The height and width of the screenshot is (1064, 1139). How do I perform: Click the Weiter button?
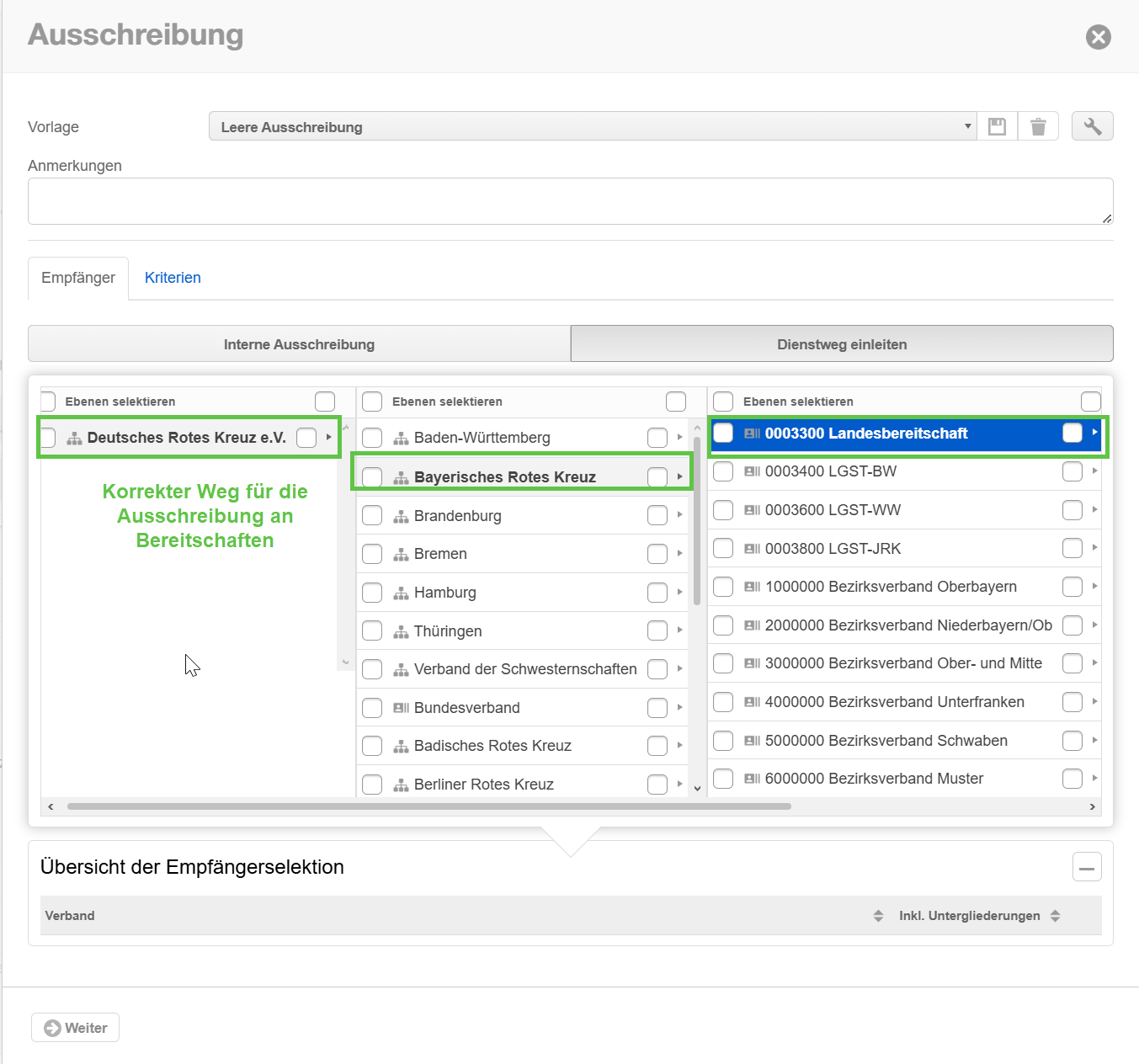(76, 1028)
